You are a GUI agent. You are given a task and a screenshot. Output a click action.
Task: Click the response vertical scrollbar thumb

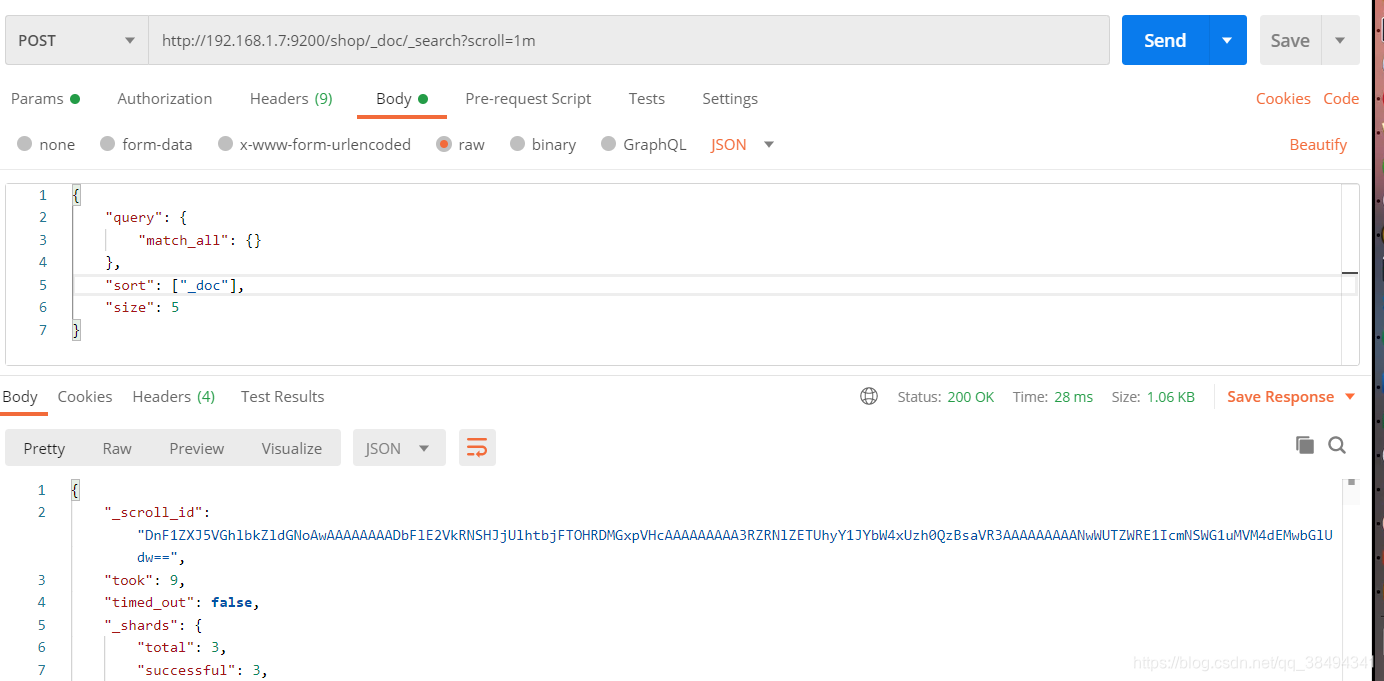1351,483
